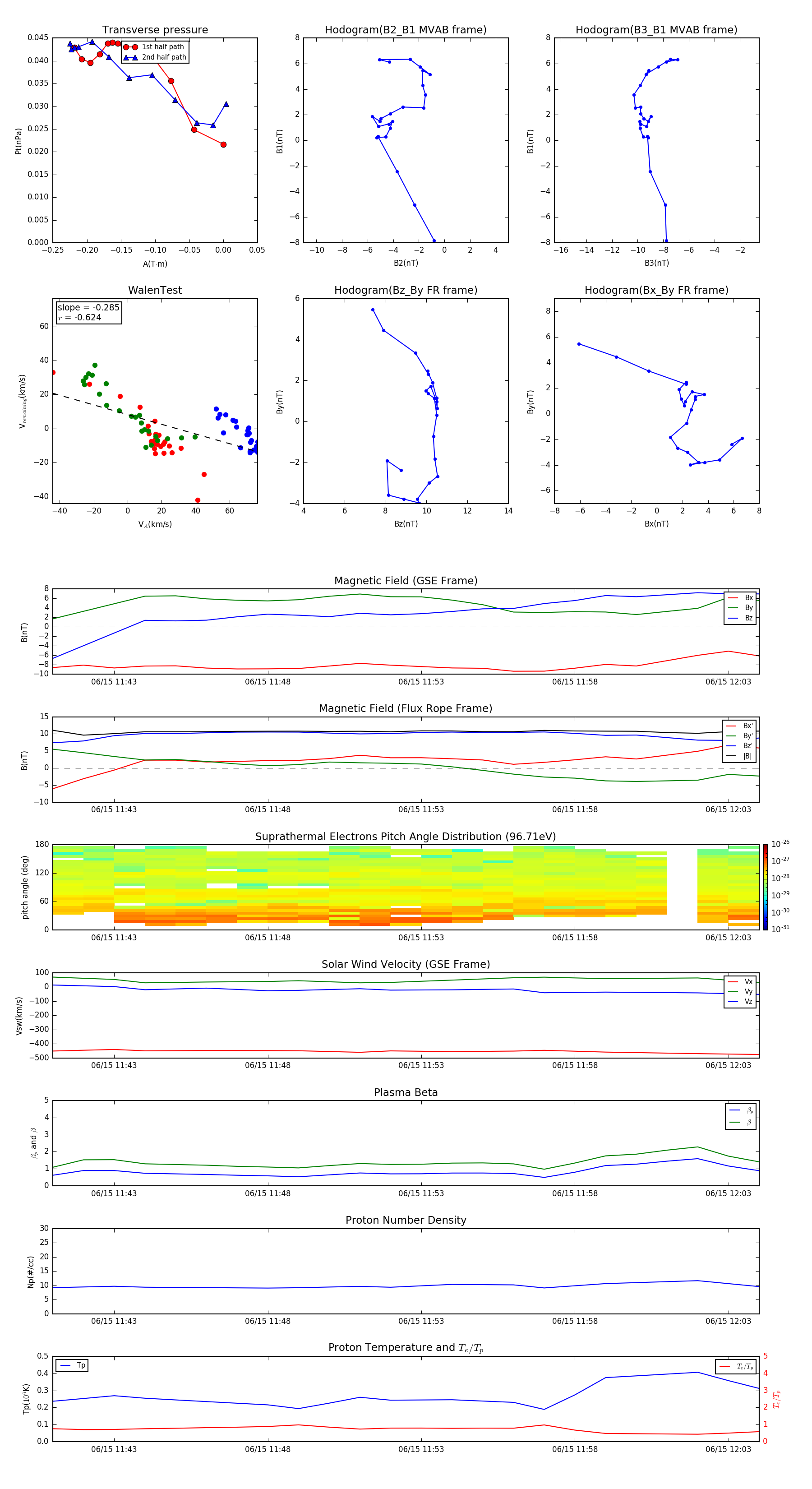Click the 'Tp(10^6K)' left axis label

(x=26, y=1399)
